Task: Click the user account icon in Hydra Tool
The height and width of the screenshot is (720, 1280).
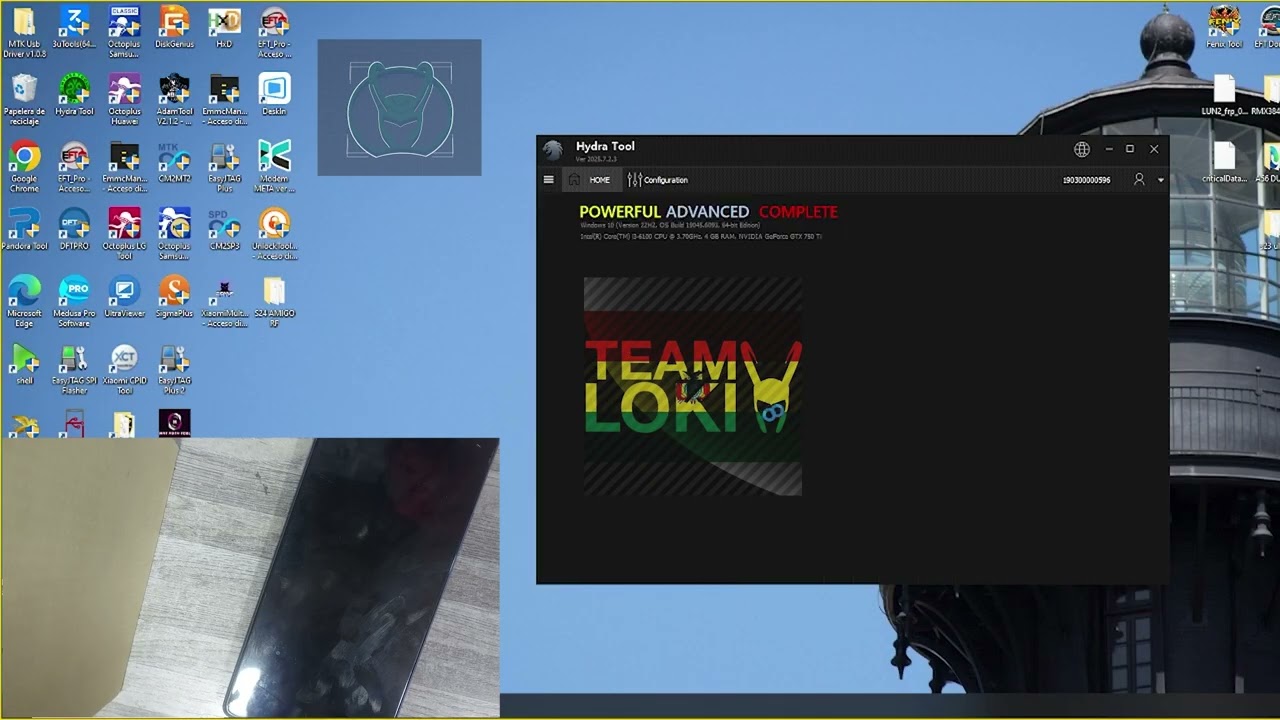Action: pyautogui.click(x=1139, y=180)
